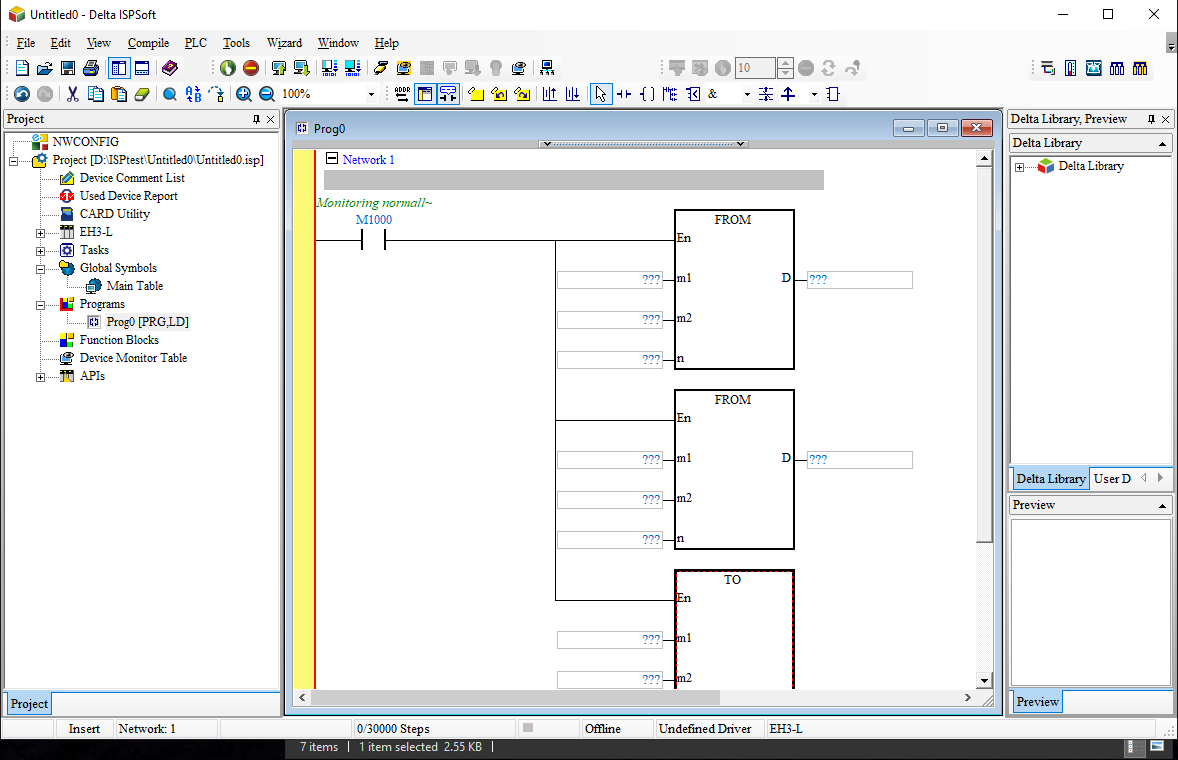Click the Insert Network yellow icon
Image resolution: width=1178 pixels, height=760 pixels.
point(478,94)
